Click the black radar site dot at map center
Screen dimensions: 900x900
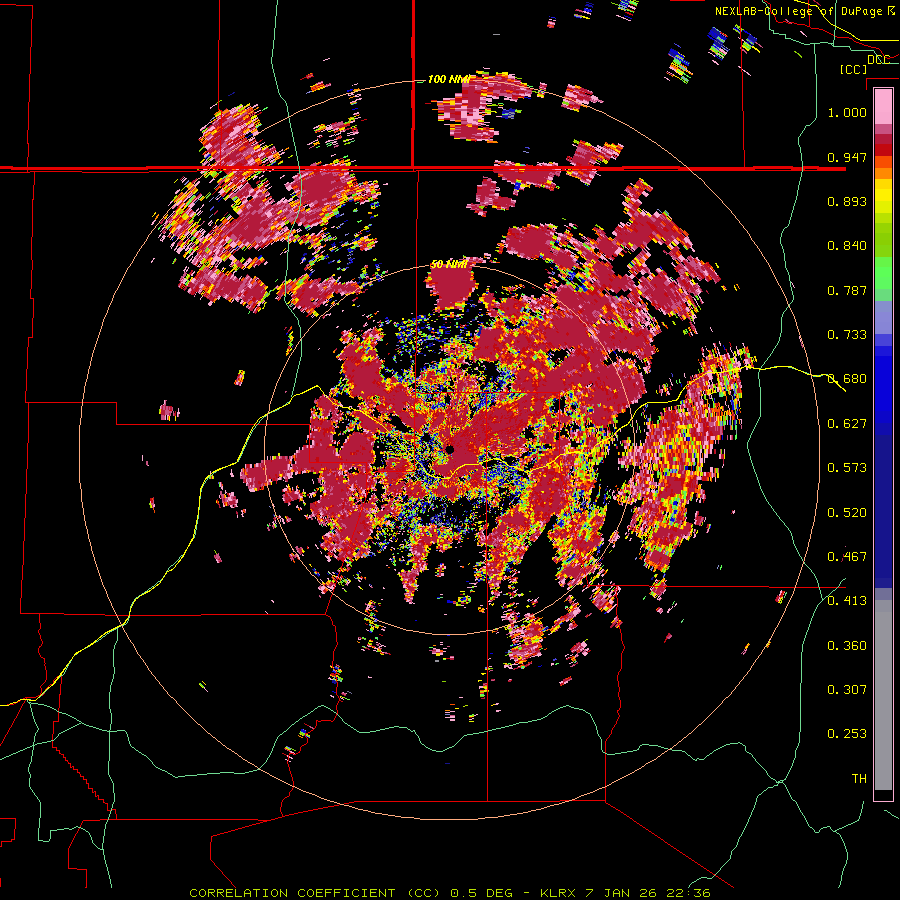450,449
